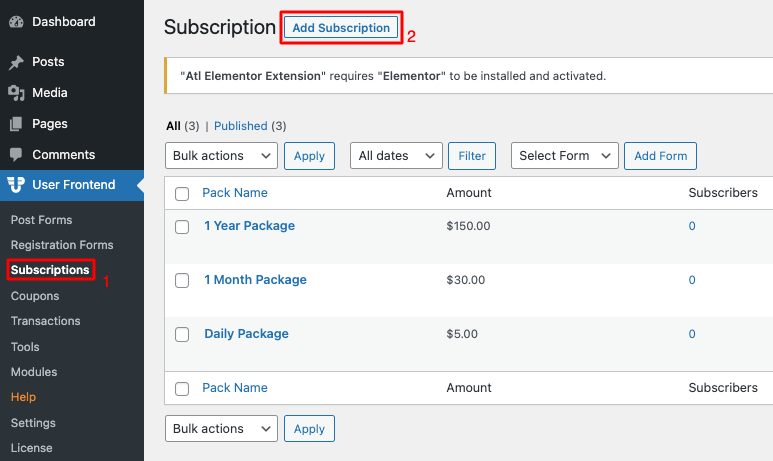The width and height of the screenshot is (773, 461).
Task: Click the Posts pushpin icon
Action: (16, 62)
